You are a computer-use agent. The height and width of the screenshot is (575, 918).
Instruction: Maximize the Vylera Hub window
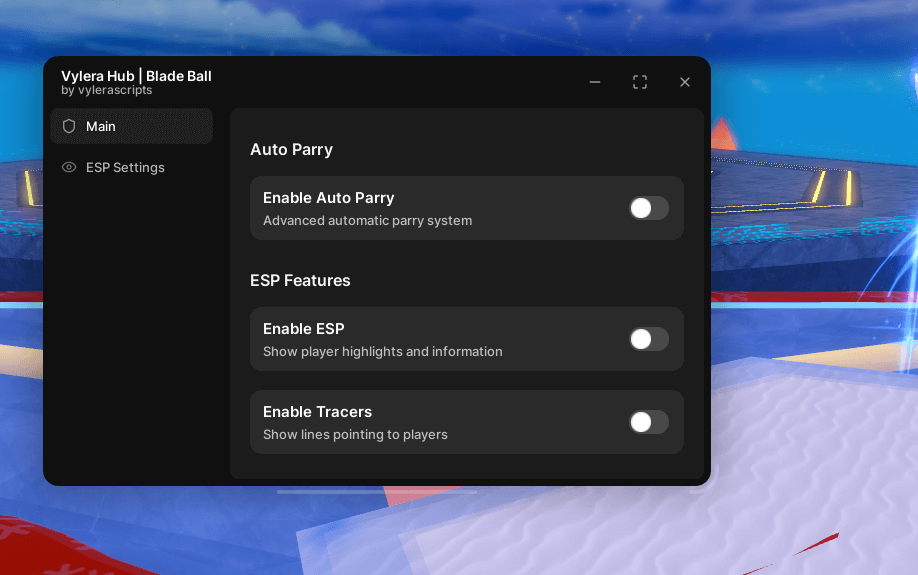click(x=640, y=82)
